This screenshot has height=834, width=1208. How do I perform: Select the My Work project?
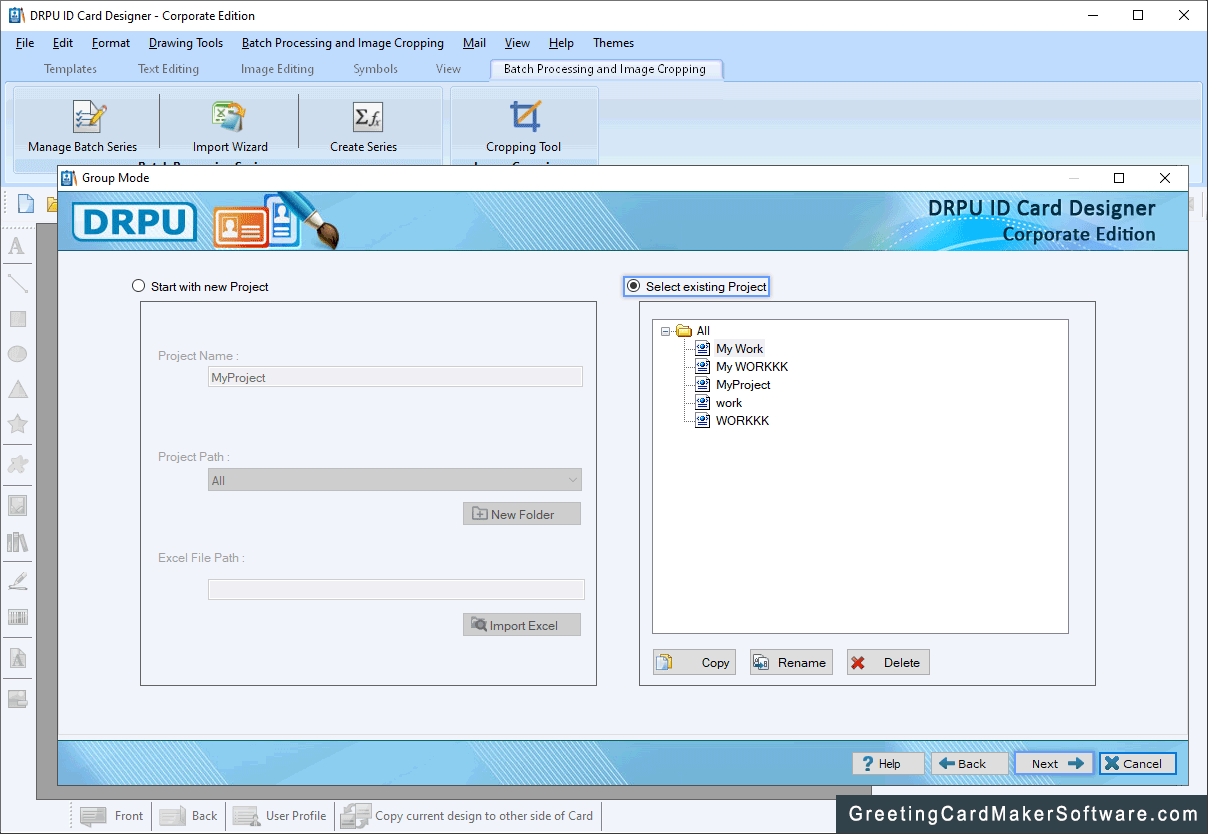(739, 349)
